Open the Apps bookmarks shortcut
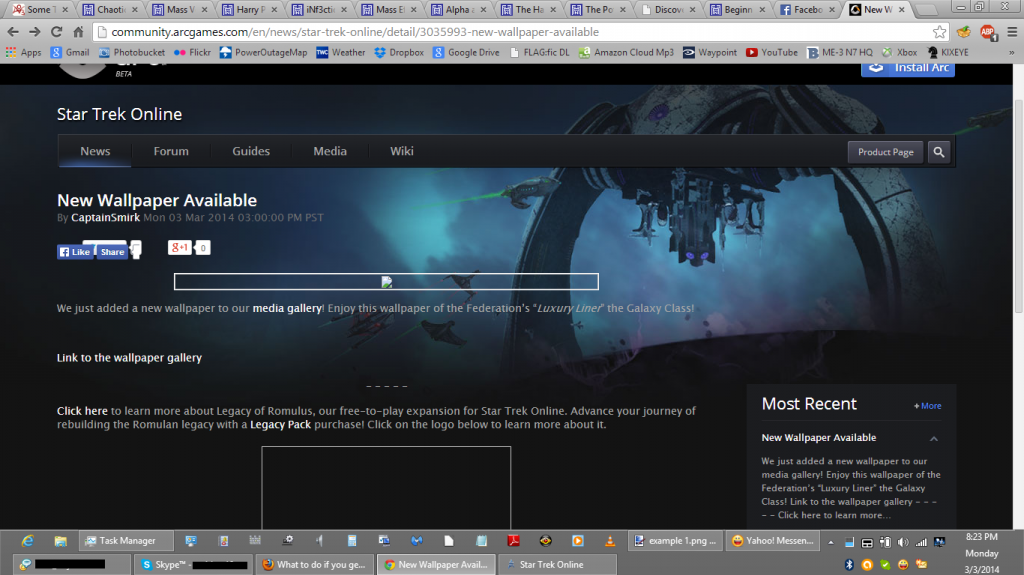Screen dimensions: 1024x575 [24, 52]
